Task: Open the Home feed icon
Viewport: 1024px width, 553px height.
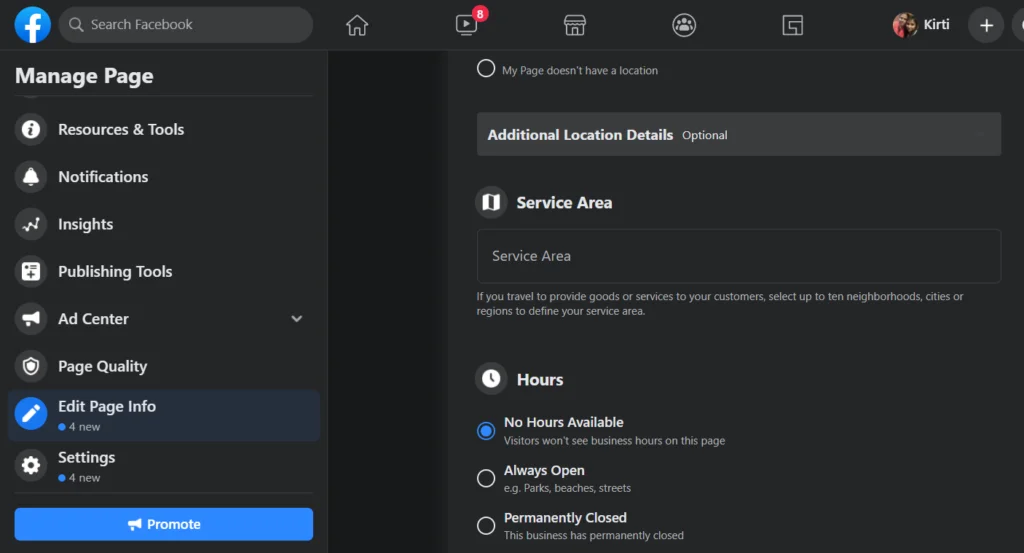Action: click(357, 26)
